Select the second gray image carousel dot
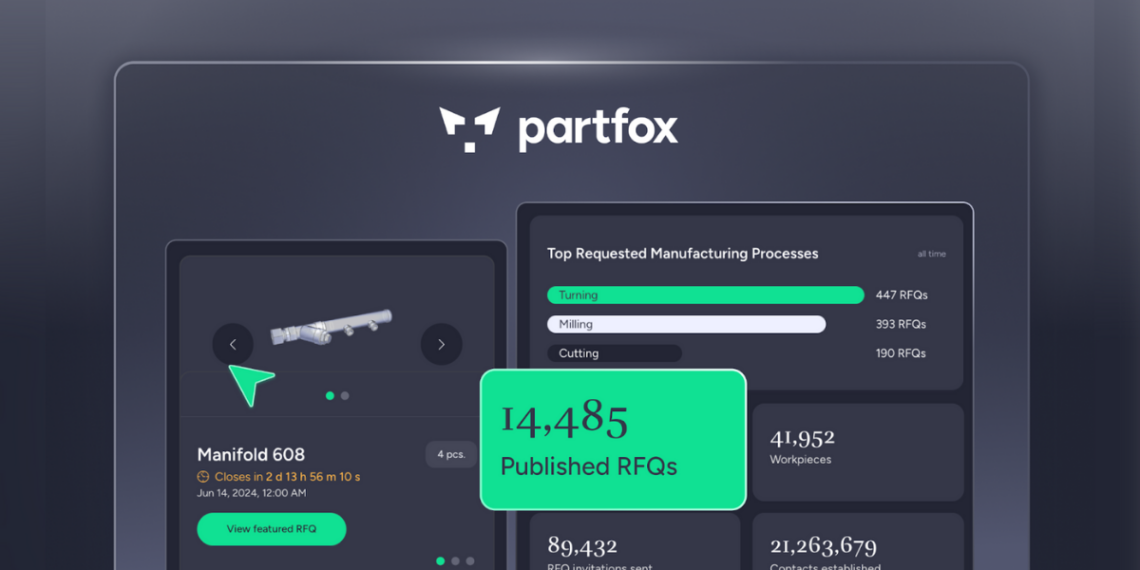The image size is (1140, 570). click(x=345, y=396)
